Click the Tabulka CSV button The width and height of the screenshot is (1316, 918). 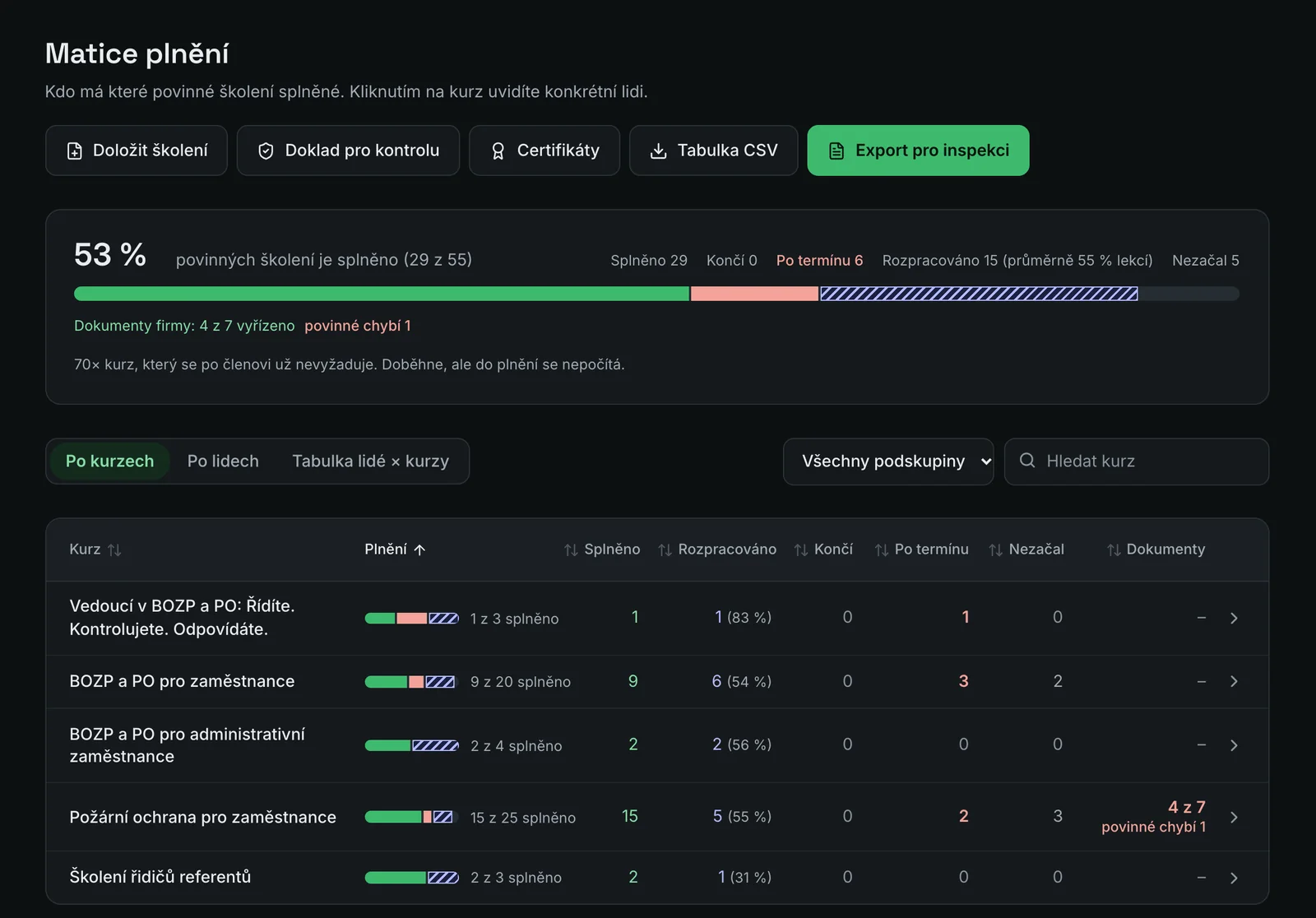pos(713,151)
